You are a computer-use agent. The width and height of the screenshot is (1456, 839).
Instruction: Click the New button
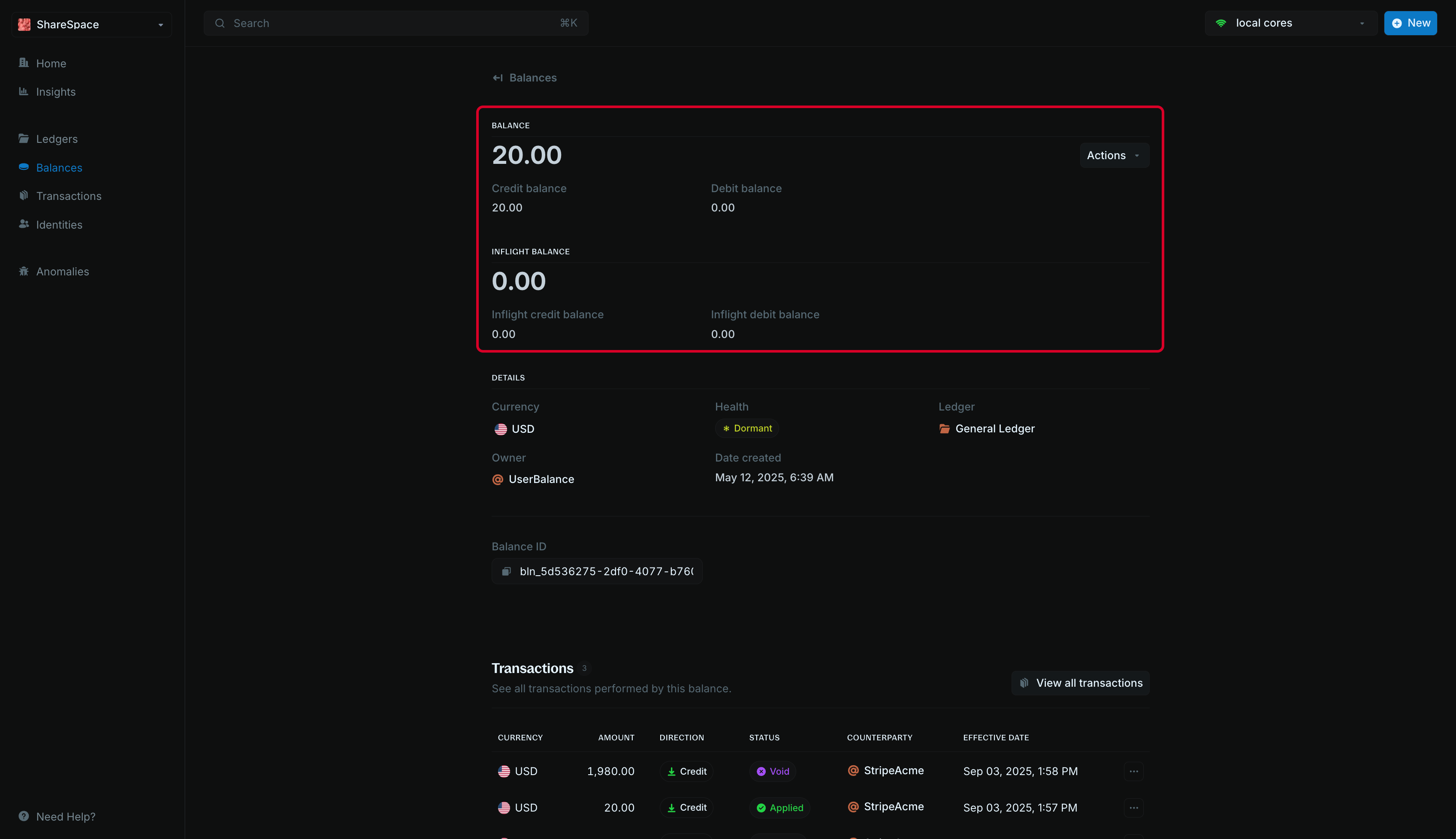pos(1410,23)
